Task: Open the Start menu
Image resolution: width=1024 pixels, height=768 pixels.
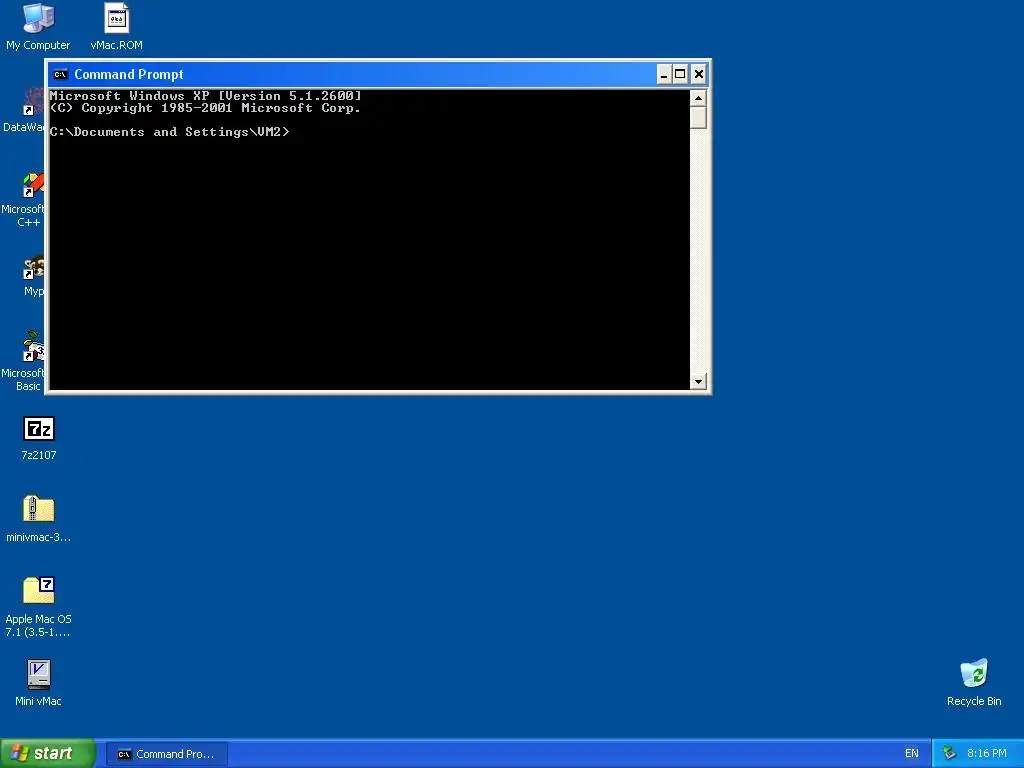Action: pyautogui.click(x=47, y=754)
